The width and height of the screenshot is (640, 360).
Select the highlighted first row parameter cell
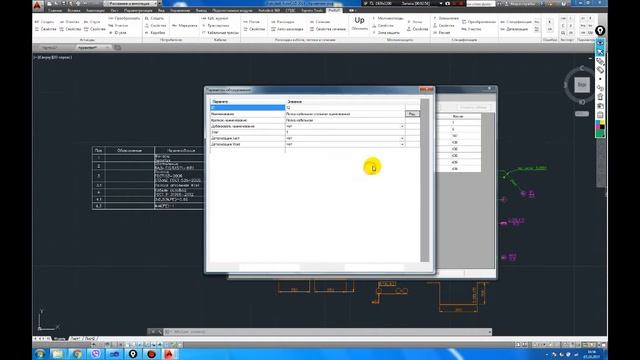coord(247,108)
